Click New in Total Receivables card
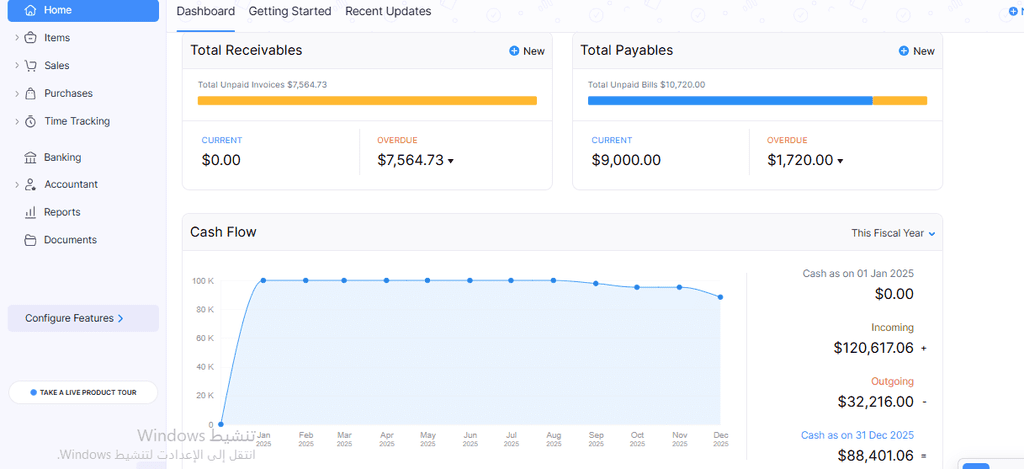The height and width of the screenshot is (469, 1024). click(x=527, y=51)
